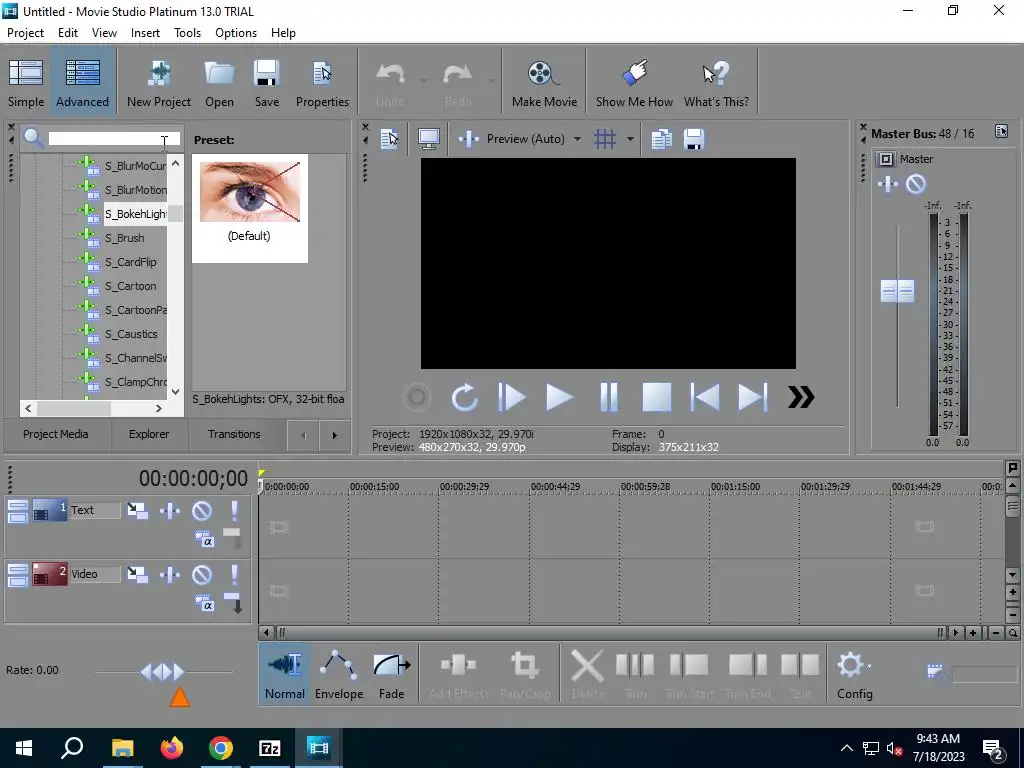
Task: Stop playback
Action: pos(656,397)
